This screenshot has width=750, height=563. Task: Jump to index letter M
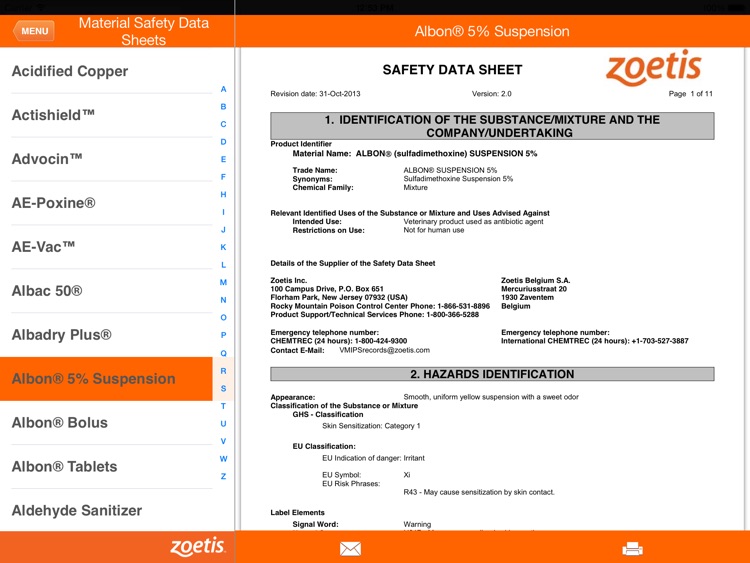coord(223,282)
